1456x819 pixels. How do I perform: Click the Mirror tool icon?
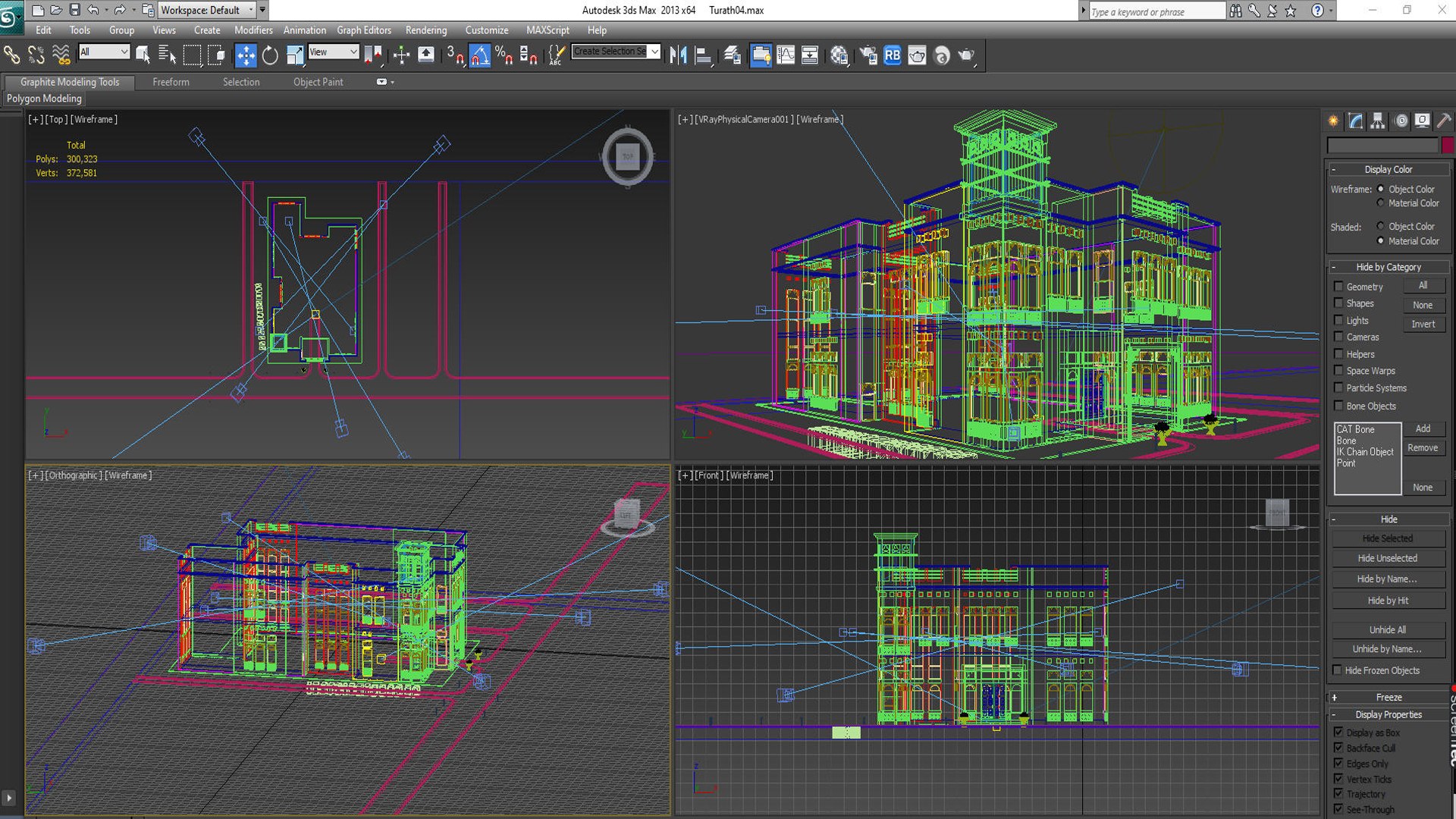678,55
